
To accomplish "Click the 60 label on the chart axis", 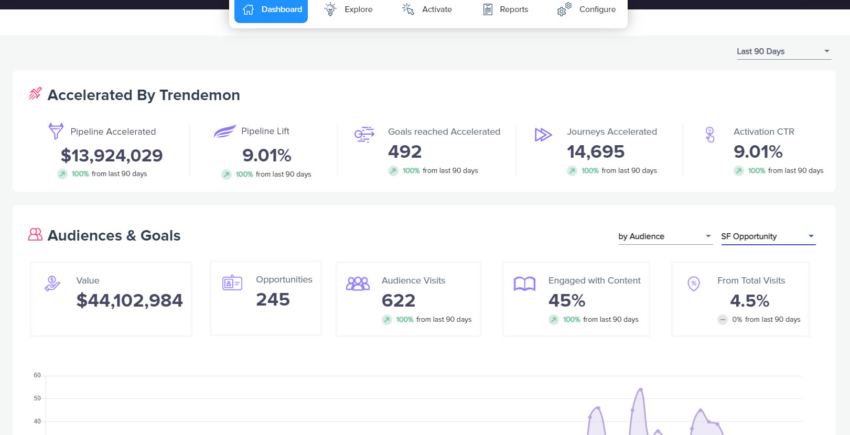I will 37,375.
